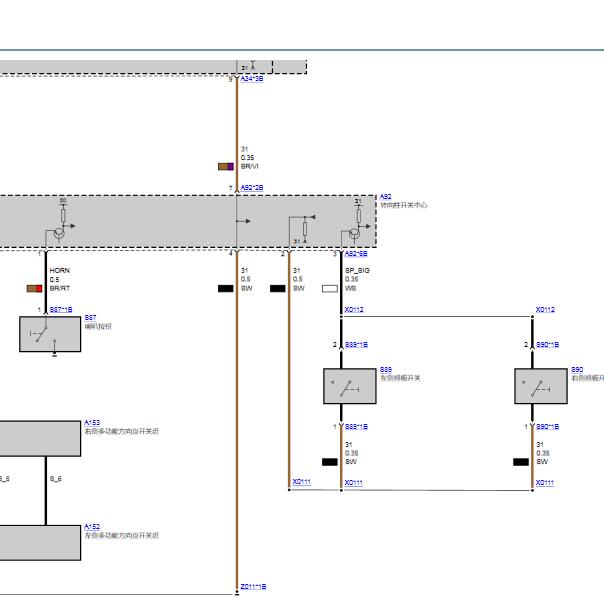Screen dimensions: 604x607
Task: Click the transistor symbol above pin 1 HORN
Action: (59, 233)
